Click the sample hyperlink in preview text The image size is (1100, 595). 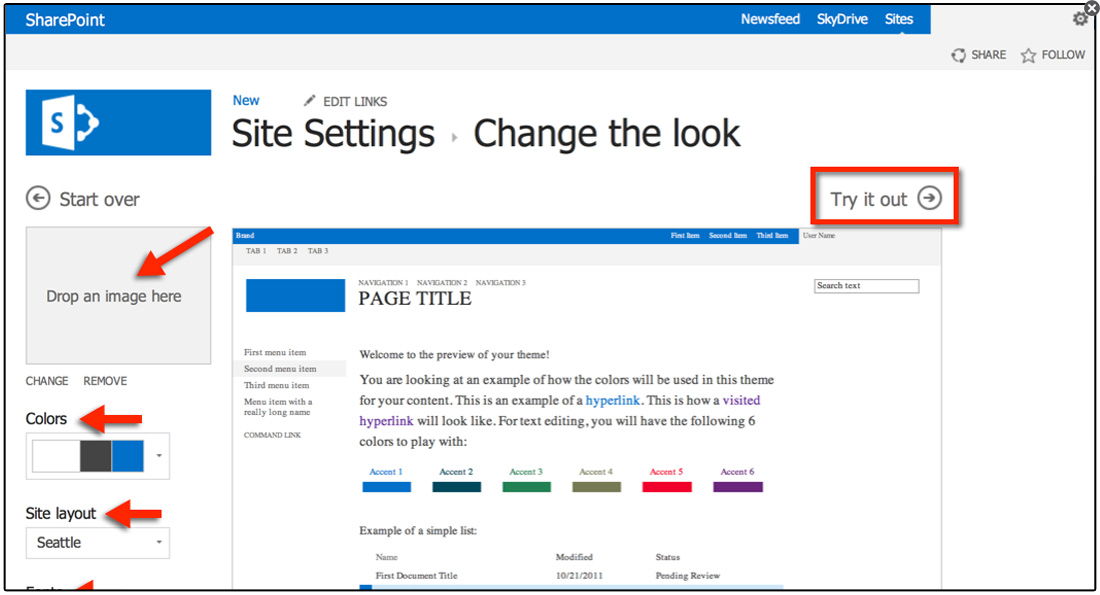(x=612, y=401)
